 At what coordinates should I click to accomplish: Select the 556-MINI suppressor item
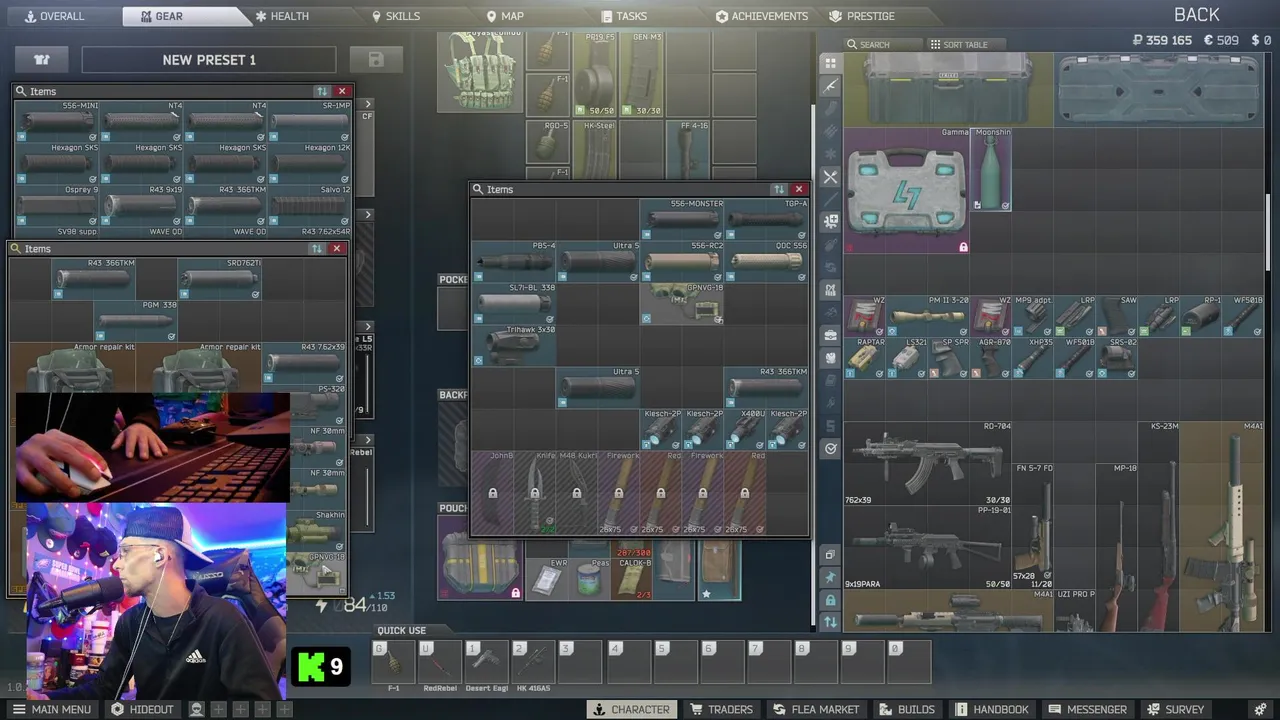[57, 120]
